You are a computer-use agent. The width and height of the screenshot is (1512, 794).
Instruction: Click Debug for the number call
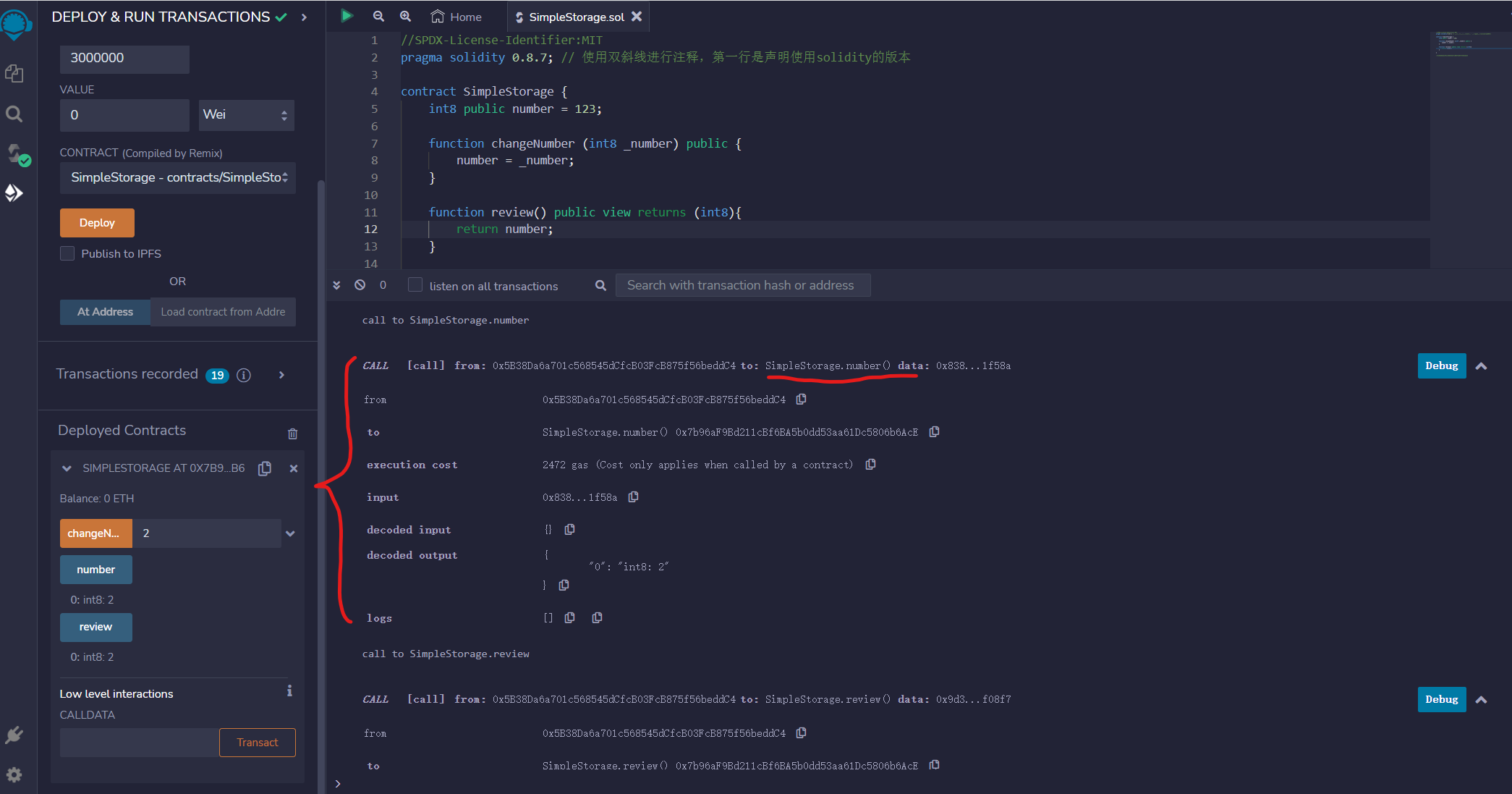pos(1441,366)
